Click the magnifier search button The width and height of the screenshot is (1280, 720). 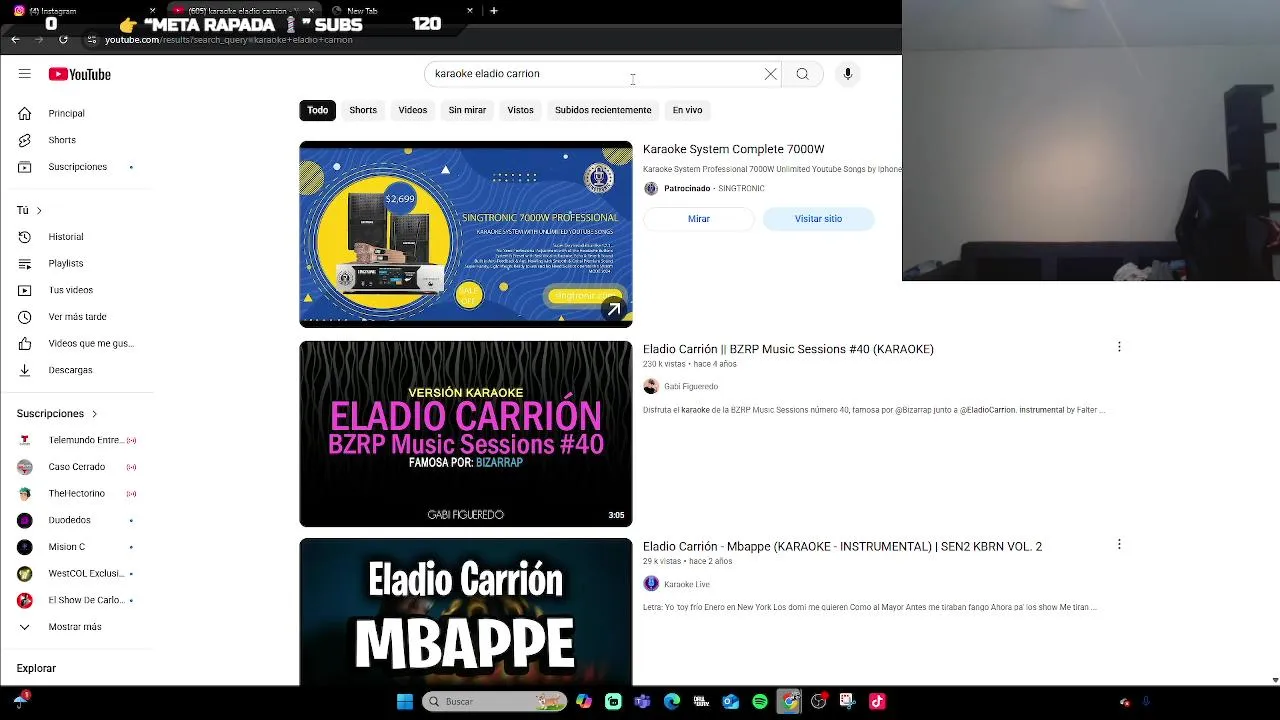pyautogui.click(x=802, y=74)
